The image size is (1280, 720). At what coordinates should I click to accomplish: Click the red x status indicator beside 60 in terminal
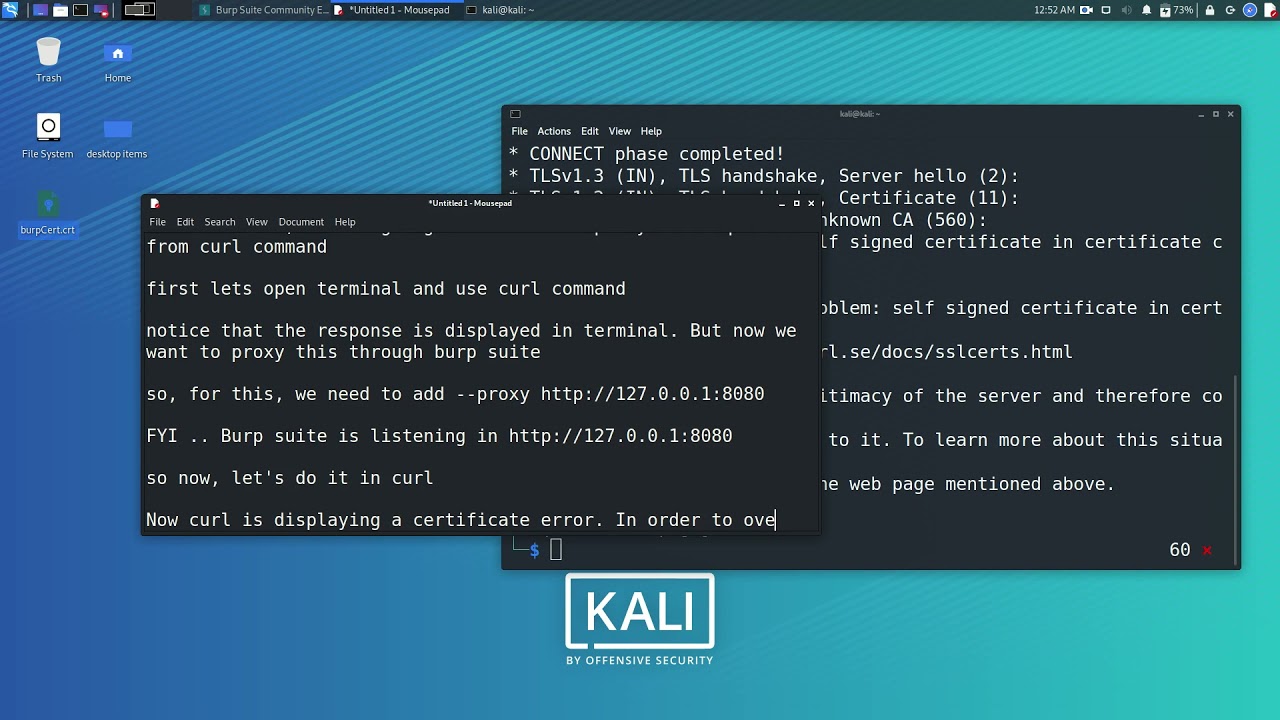click(x=1207, y=550)
